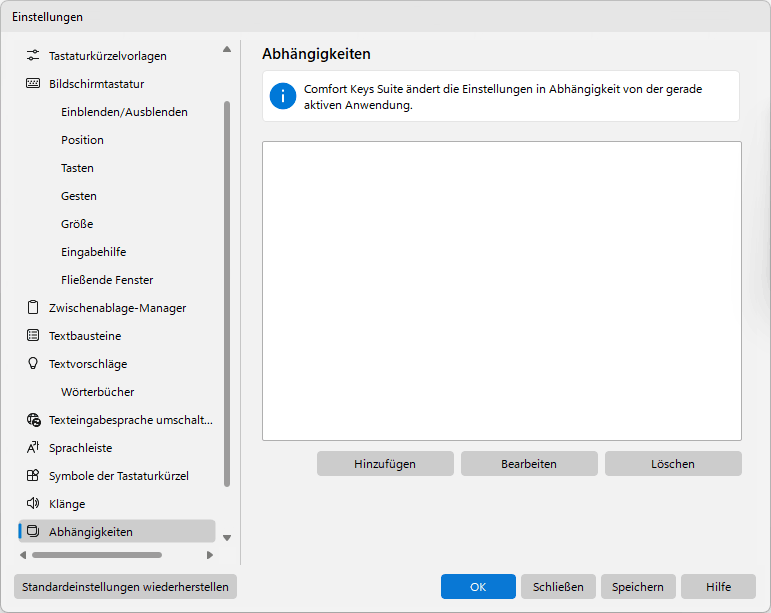Click the sidebar scroll-left arrow
This screenshot has width=771, height=613.
(23, 555)
